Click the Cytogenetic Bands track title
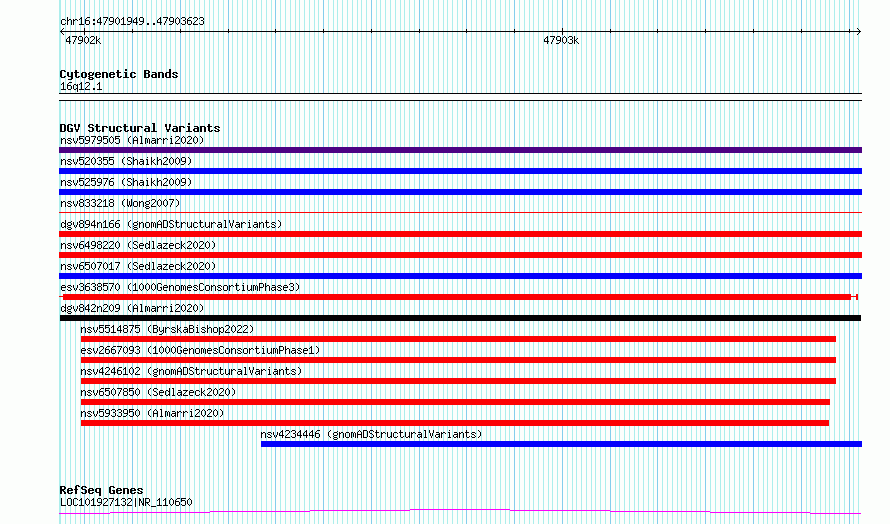Image resolution: width=890 pixels, height=524 pixels. [119, 74]
